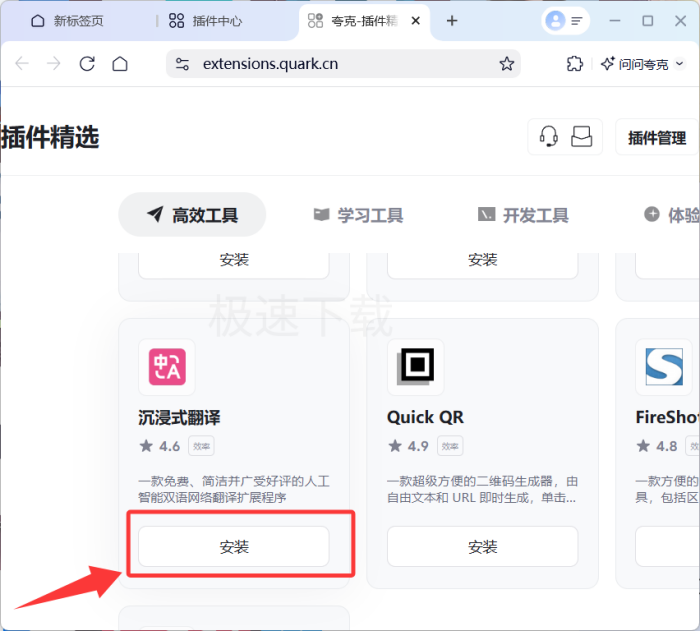Screen dimensions: 700x631
Task: Select the 学习工具 category tab
Action: coord(357,215)
